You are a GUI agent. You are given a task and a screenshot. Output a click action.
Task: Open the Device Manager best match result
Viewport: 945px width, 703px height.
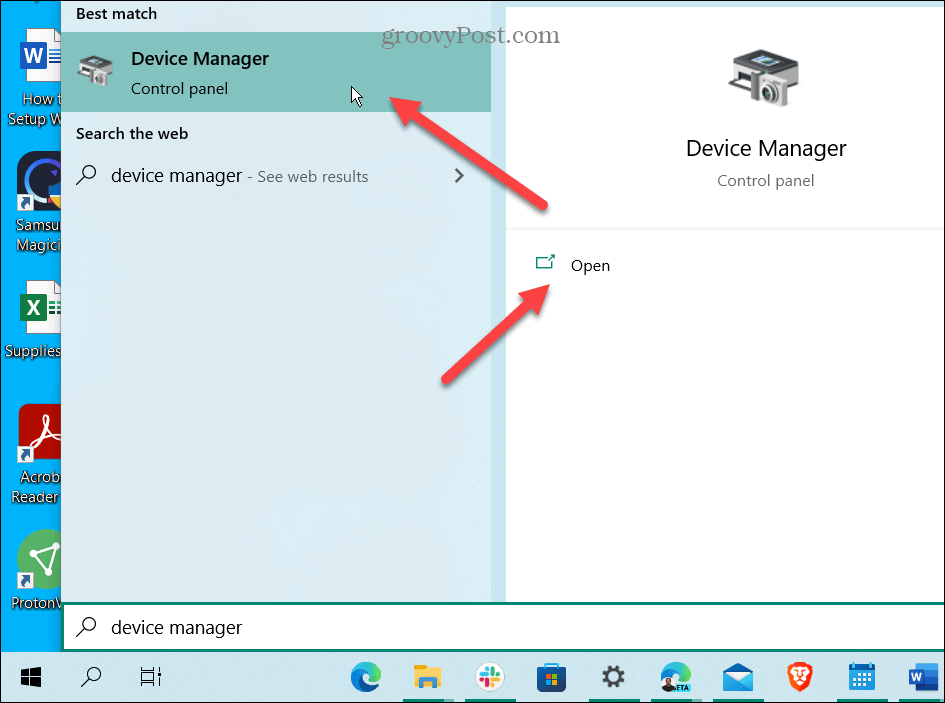coord(276,72)
